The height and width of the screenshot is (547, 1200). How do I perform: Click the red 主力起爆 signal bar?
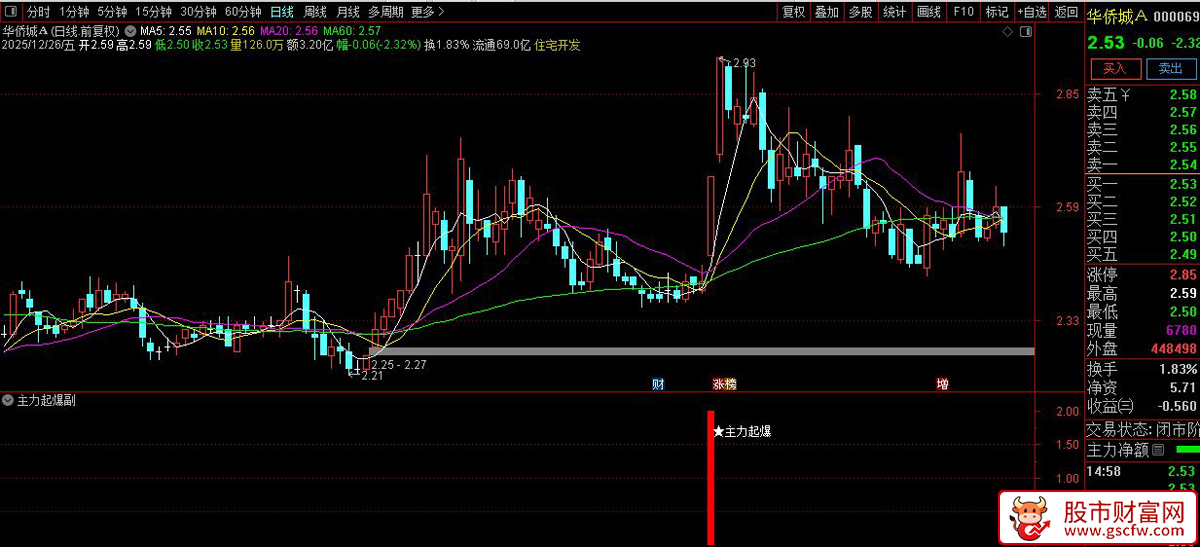tap(711, 478)
